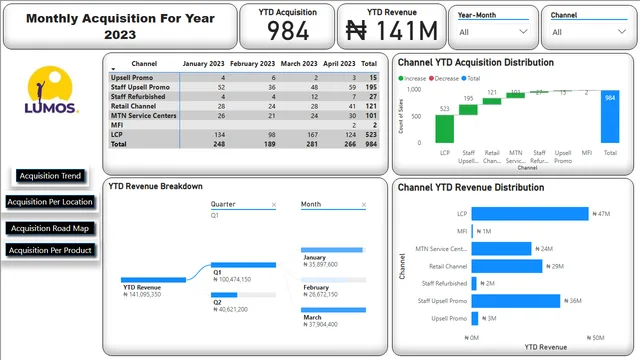Image resolution: width=640 pixels, height=360 pixels.
Task: Click the Retail Channel revenue bar
Action: pyautogui.click(x=507, y=266)
